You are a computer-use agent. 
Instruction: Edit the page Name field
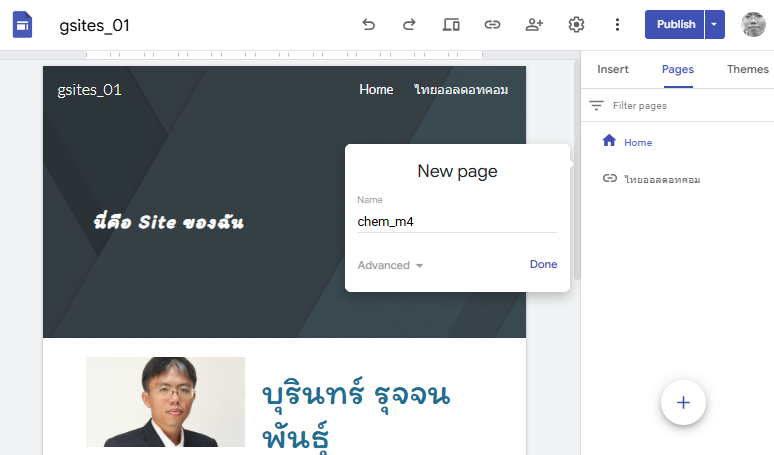coord(456,221)
